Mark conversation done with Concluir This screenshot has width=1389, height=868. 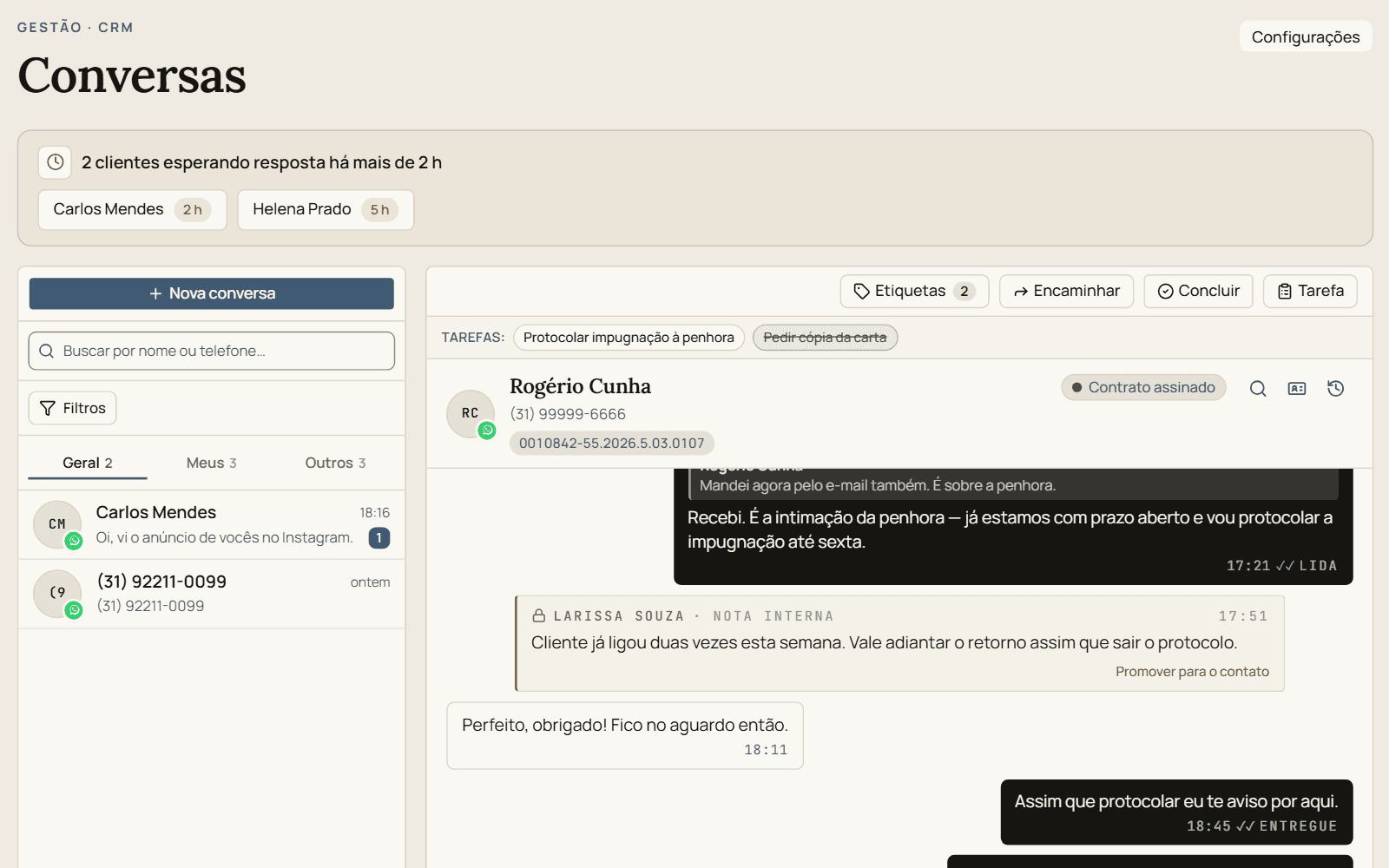(x=1198, y=291)
